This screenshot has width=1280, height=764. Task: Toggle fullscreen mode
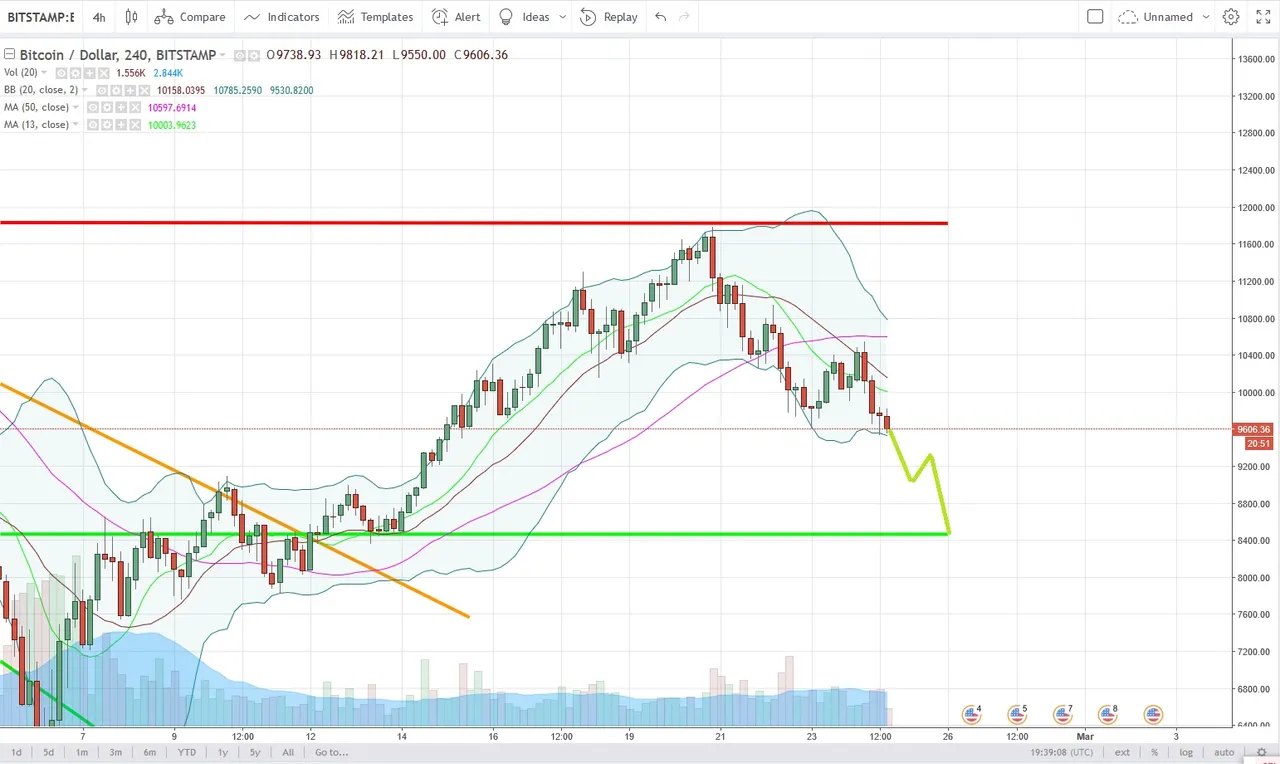click(1263, 17)
